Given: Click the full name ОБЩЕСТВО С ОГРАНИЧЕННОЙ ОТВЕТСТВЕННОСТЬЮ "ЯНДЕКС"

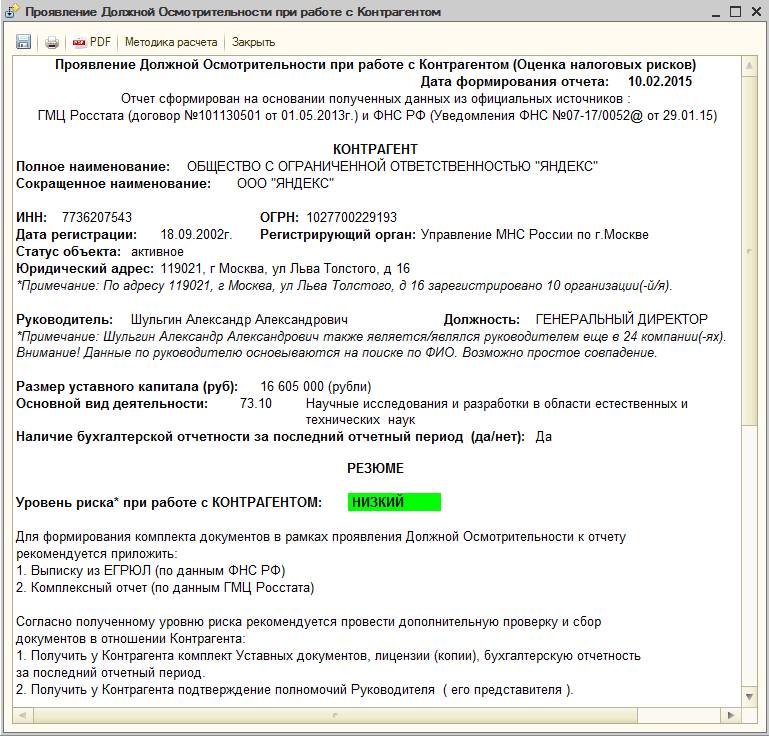Looking at the screenshot, I should tap(392, 166).
